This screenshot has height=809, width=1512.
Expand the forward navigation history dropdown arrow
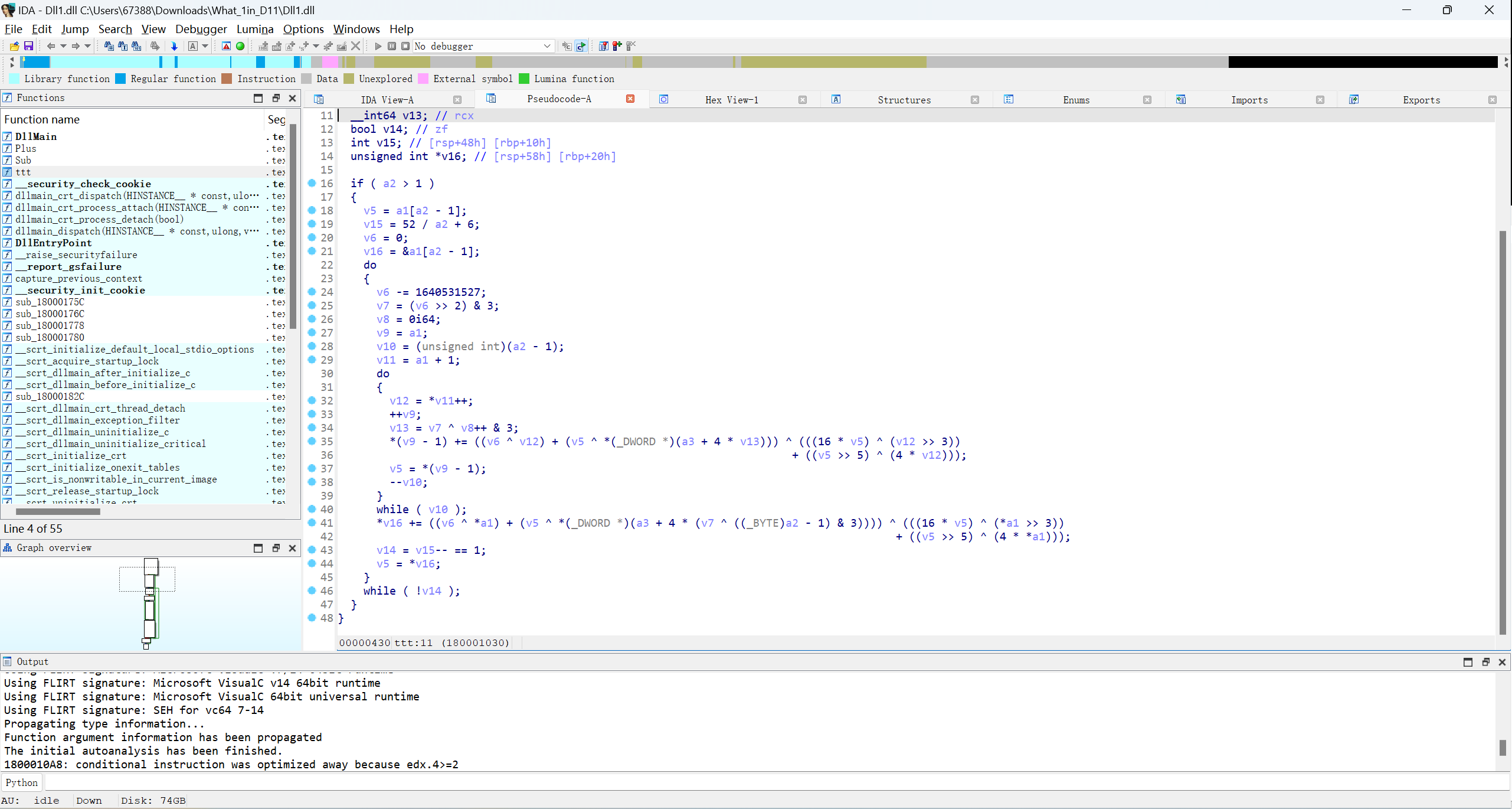coord(87,46)
